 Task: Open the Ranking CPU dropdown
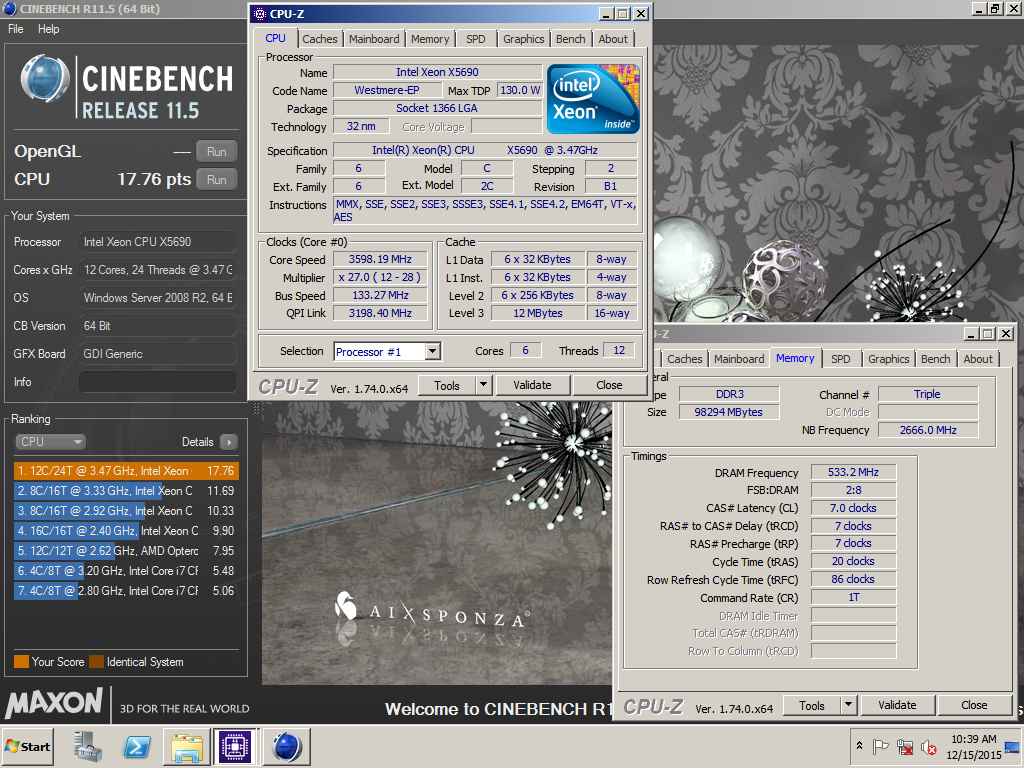coord(50,441)
